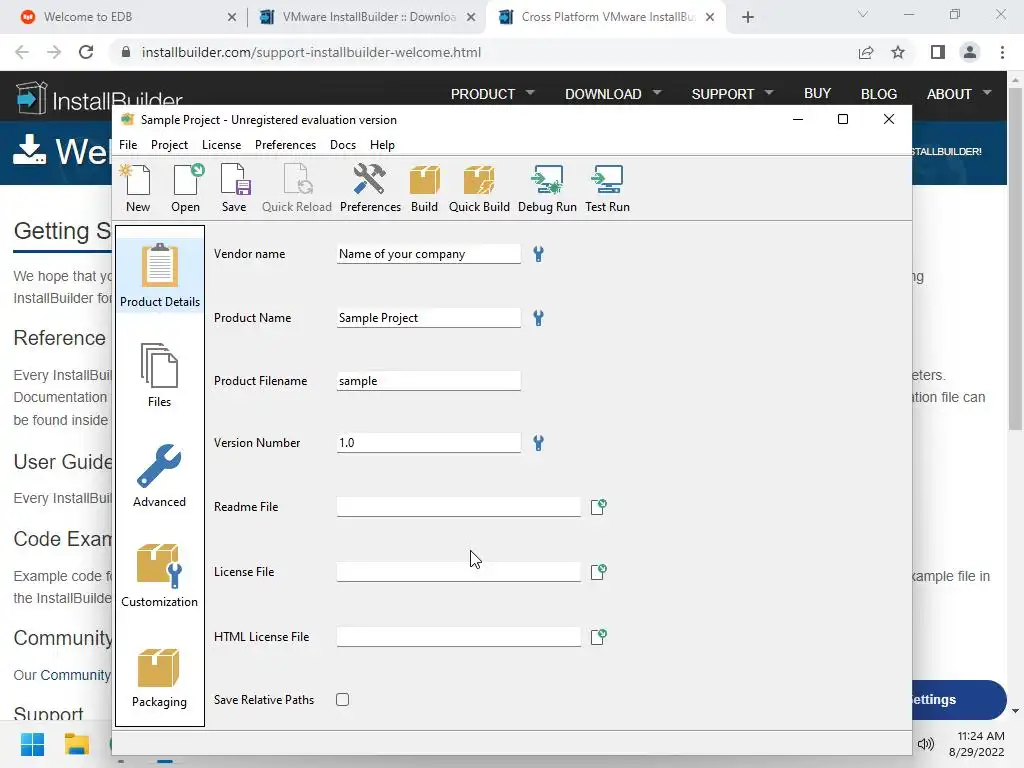Click the Vendor name input field
The height and width of the screenshot is (768, 1024).
coord(428,254)
